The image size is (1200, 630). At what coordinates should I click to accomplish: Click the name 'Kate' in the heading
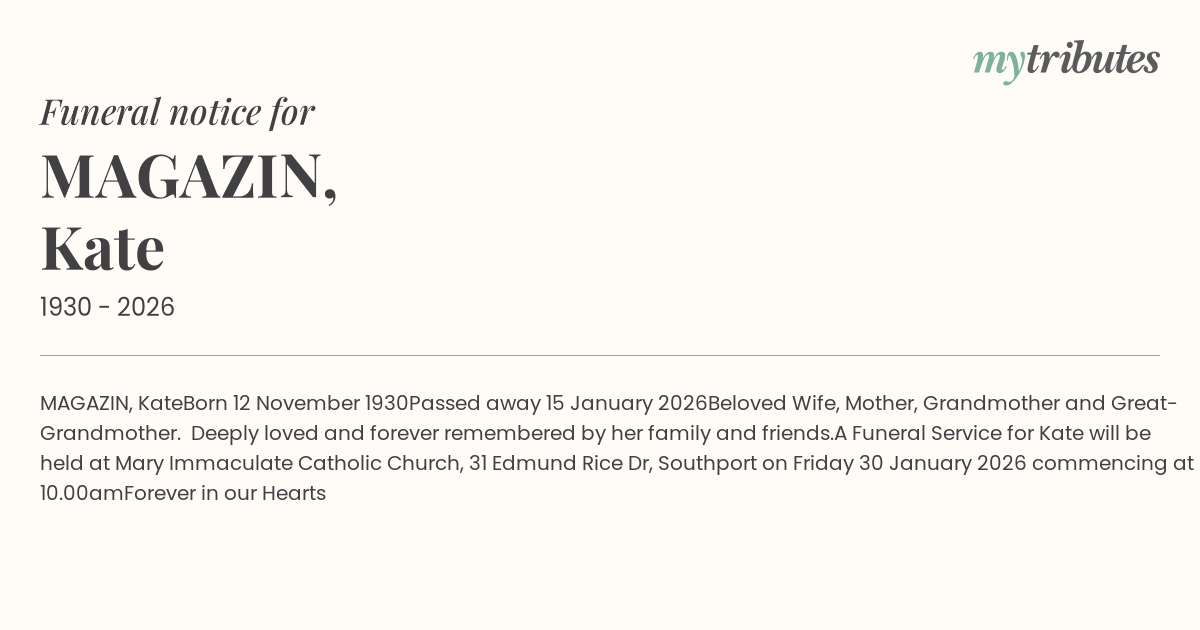[x=102, y=248]
